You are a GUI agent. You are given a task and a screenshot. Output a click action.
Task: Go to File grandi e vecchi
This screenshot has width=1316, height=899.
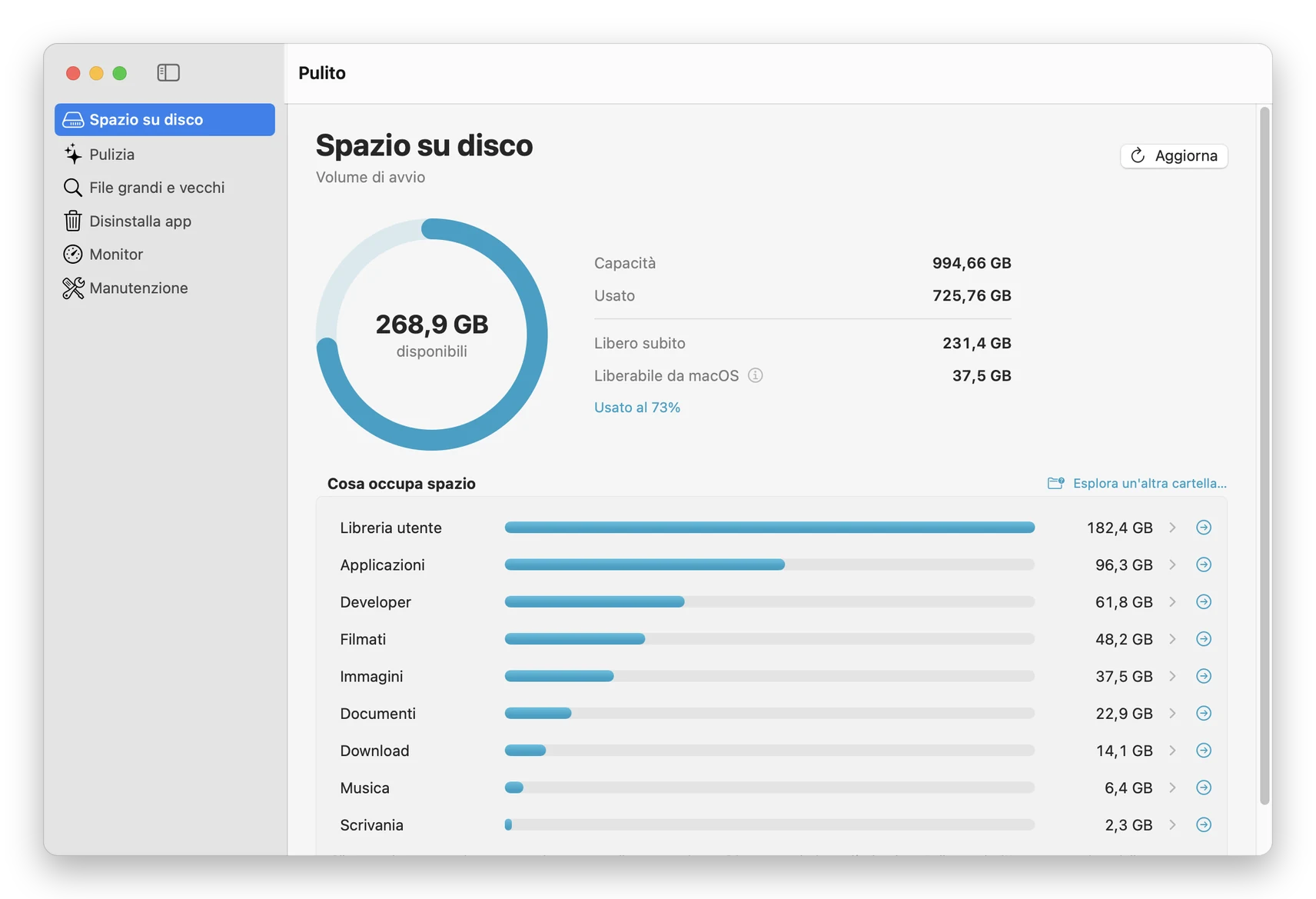tap(164, 188)
